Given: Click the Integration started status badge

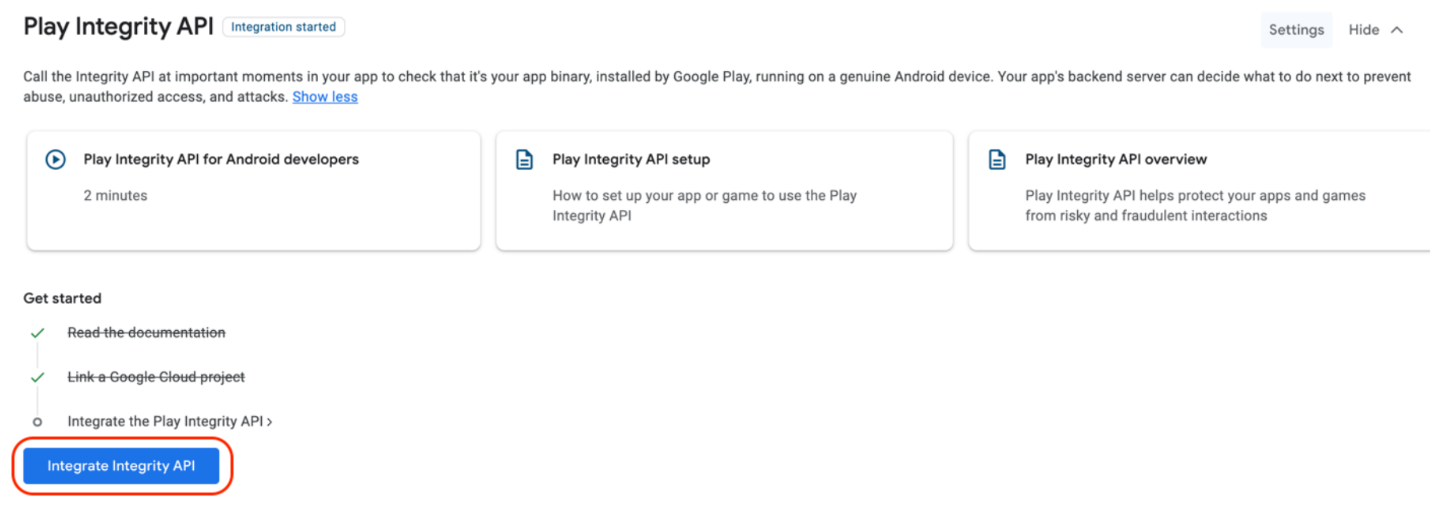Looking at the screenshot, I should coord(284,27).
